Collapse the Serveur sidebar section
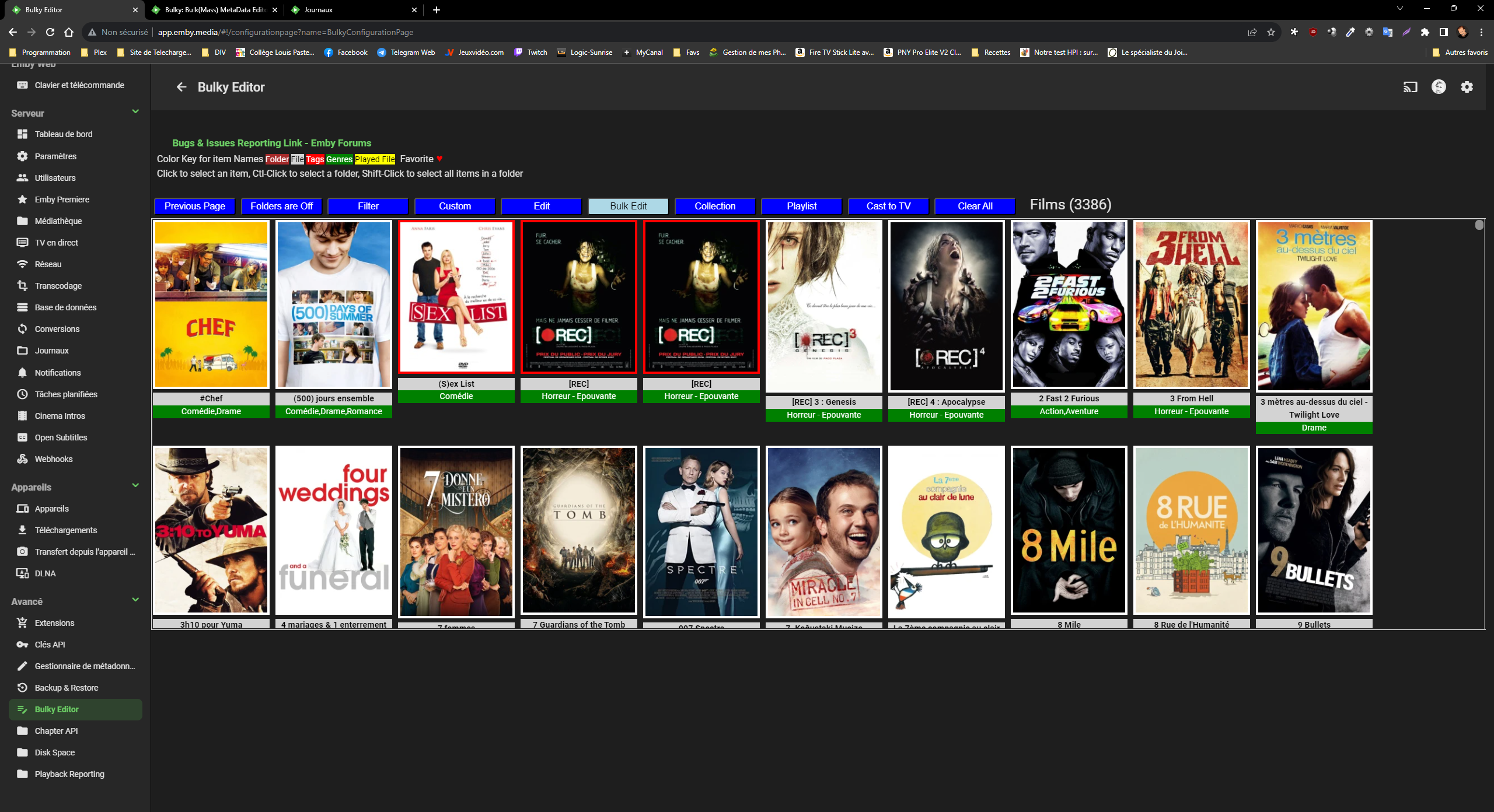Viewport: 1494px width, 812px height. tap(135, 112)
